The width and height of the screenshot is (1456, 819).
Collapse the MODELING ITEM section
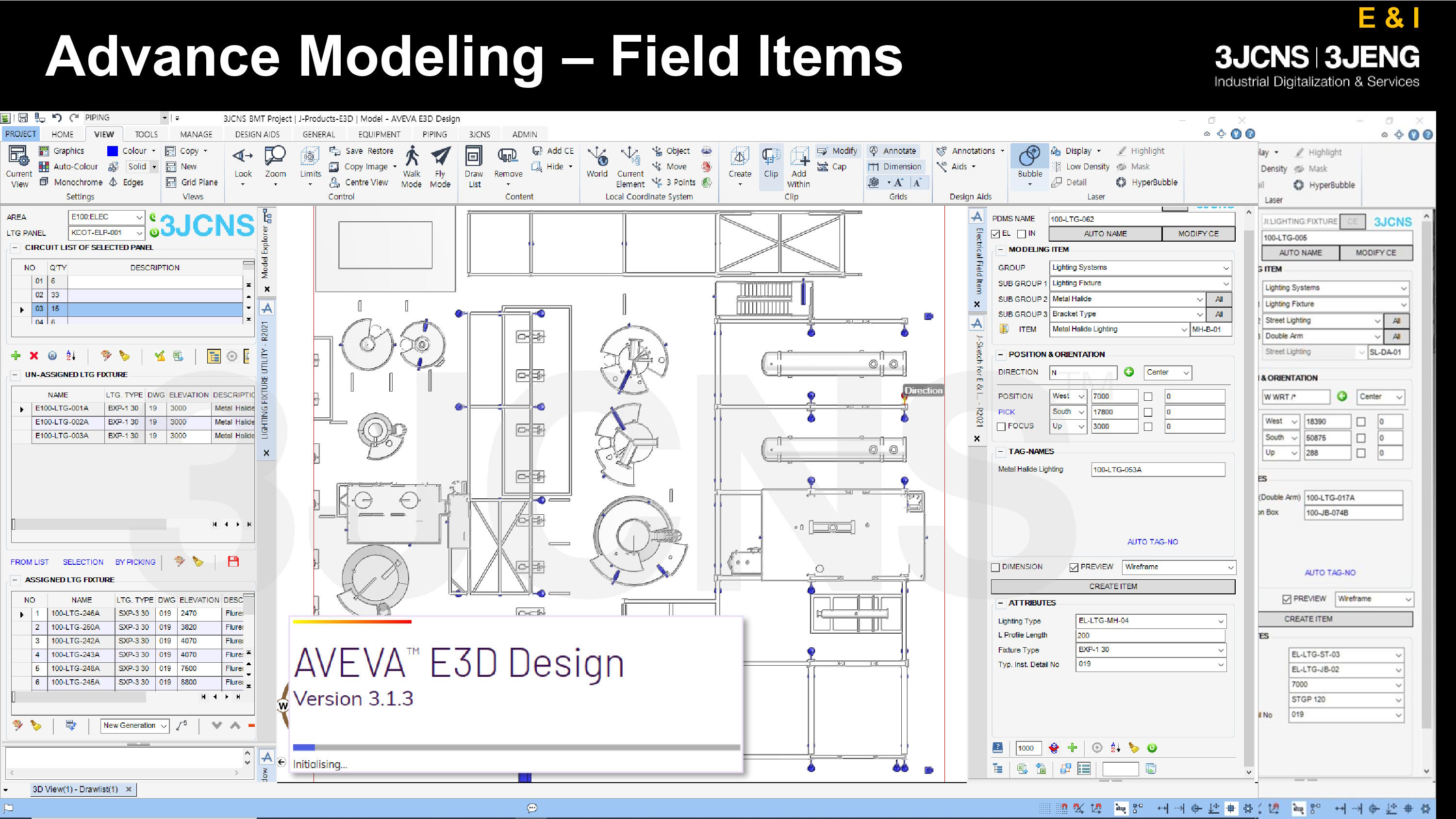click(x=1000, y=249)
